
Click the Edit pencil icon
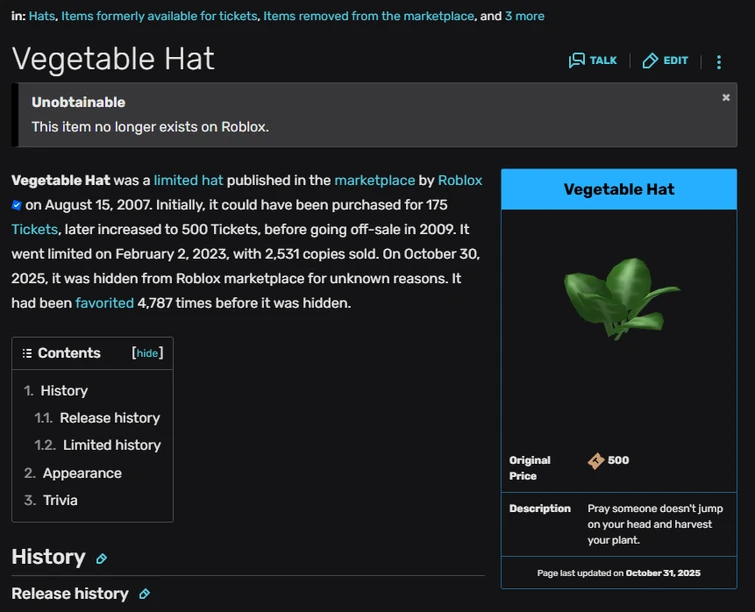pyautogui.click(x=650, y=61)
